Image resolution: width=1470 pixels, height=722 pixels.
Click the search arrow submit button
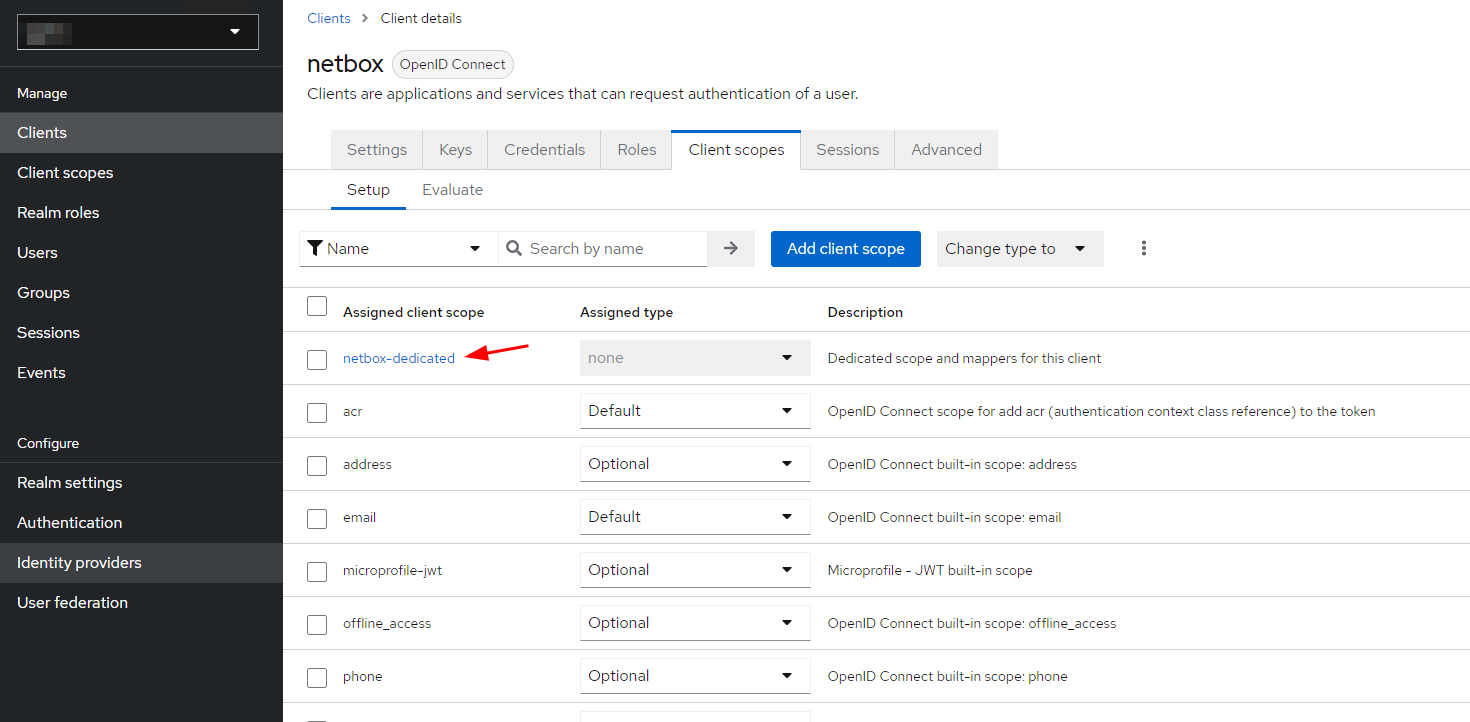(x=731, y=249)
